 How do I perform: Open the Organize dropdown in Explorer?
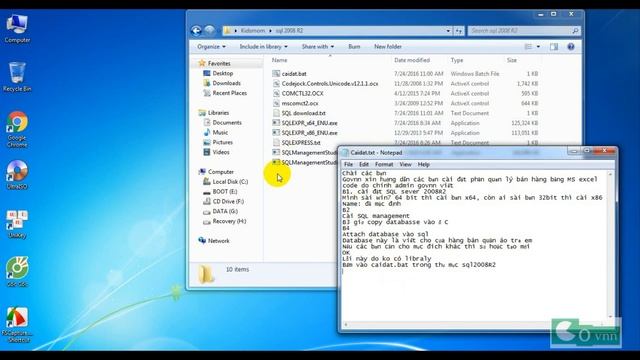(211, 47)
